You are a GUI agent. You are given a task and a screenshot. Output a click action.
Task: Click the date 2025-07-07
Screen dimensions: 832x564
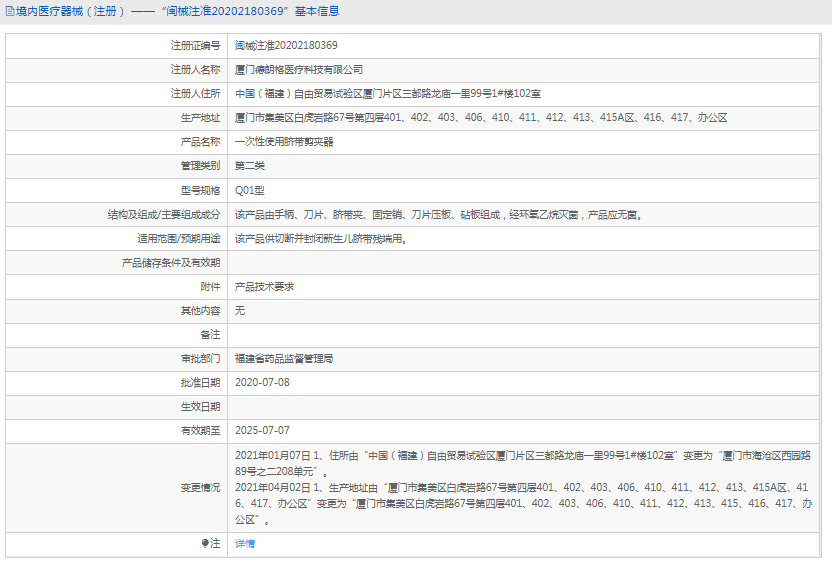point(262,430)
